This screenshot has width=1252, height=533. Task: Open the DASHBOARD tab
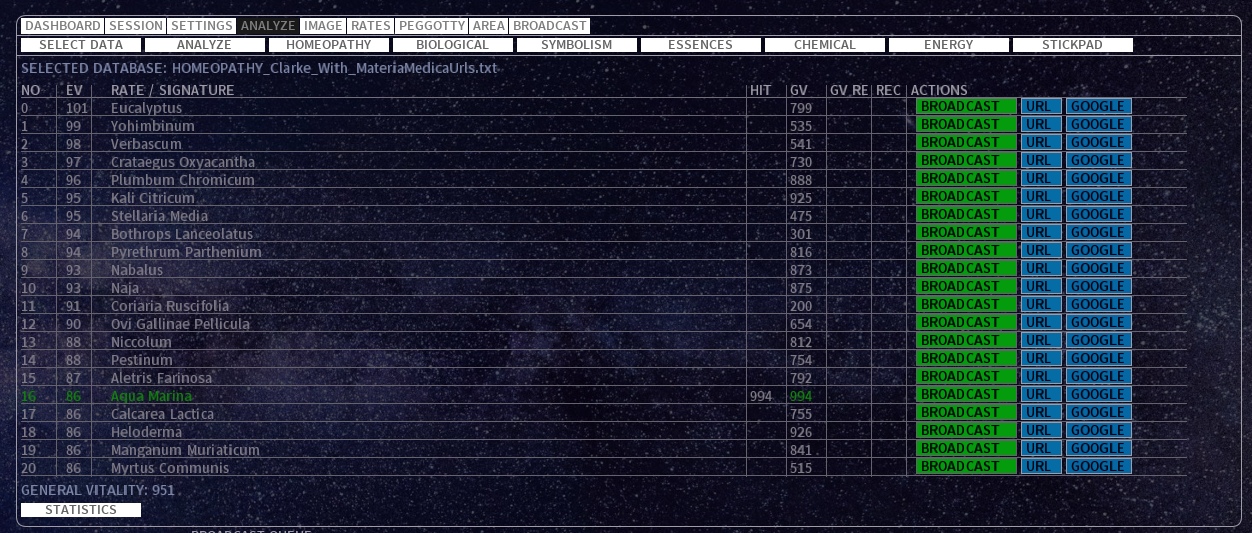tap(62, 26)
